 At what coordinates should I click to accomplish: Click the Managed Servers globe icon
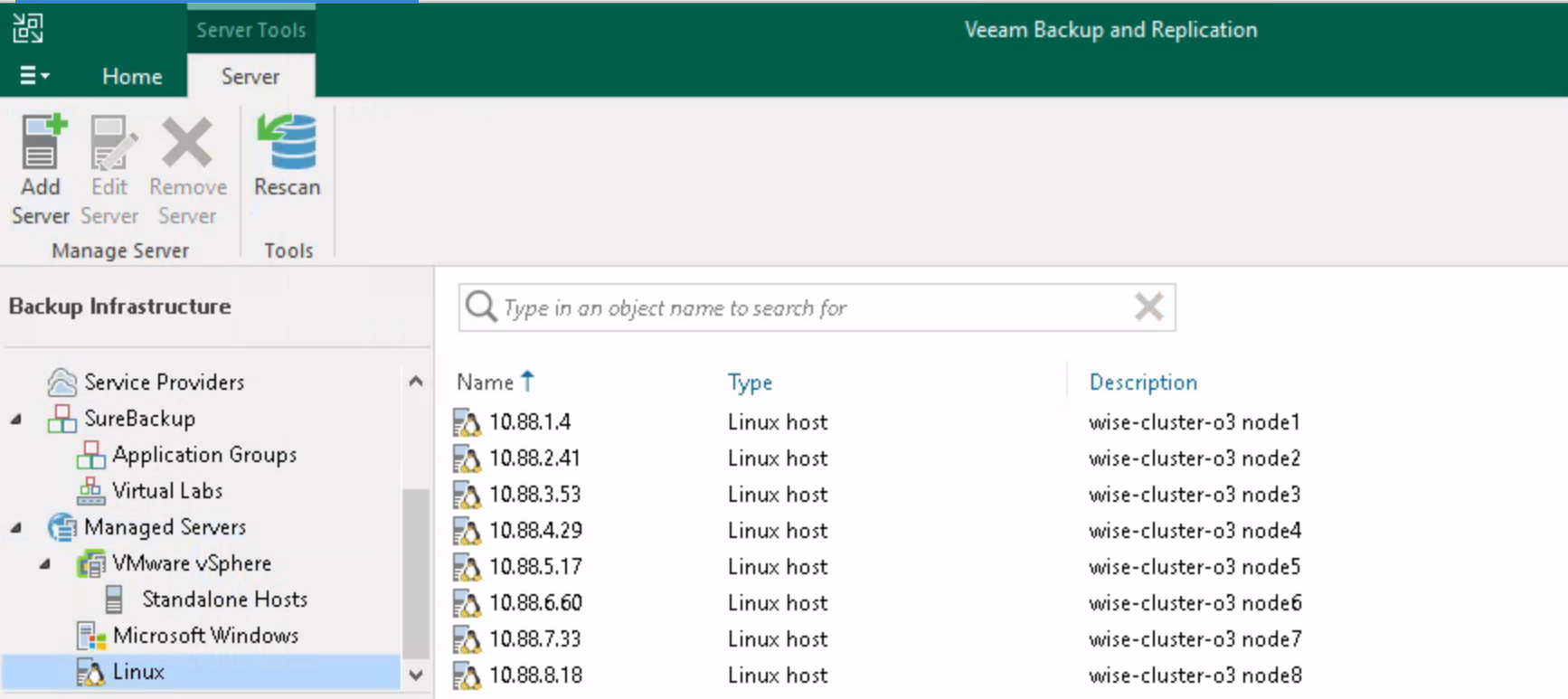click(61, 527)
